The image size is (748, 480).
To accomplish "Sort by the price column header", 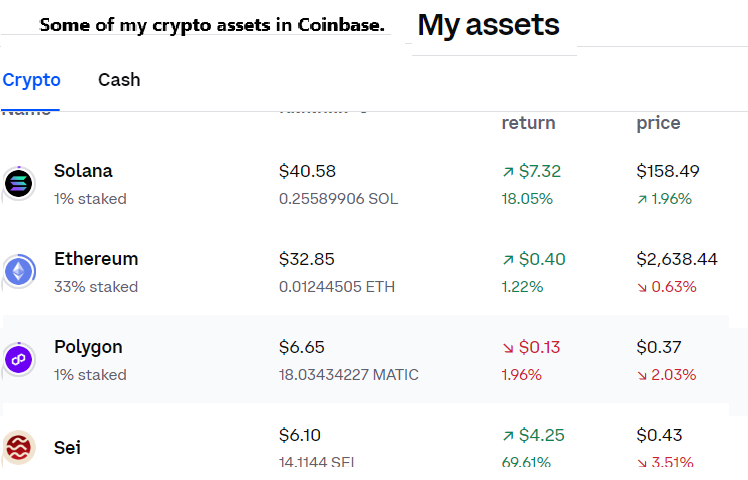I will (x=658, y=123).
